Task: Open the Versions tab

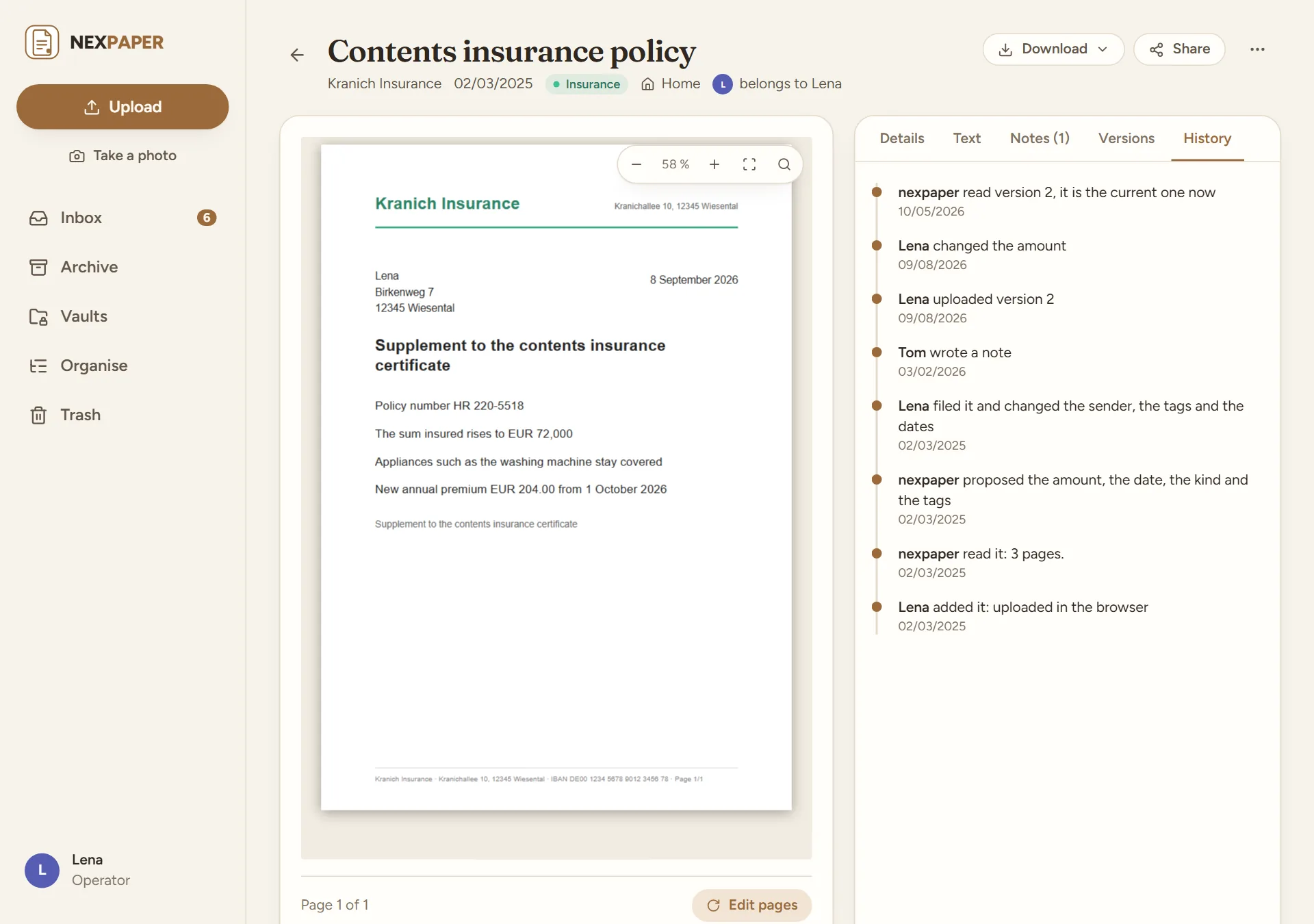Action: point(1126,138)
